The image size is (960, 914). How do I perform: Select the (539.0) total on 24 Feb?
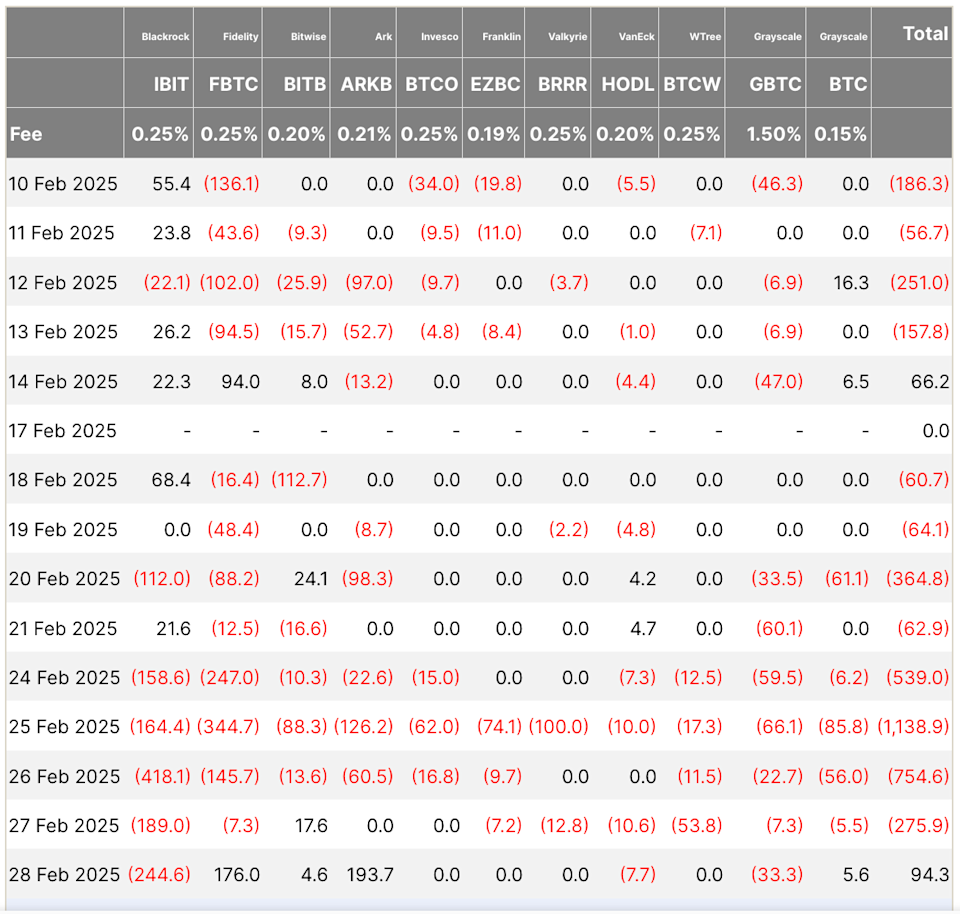tap(918, 677)
